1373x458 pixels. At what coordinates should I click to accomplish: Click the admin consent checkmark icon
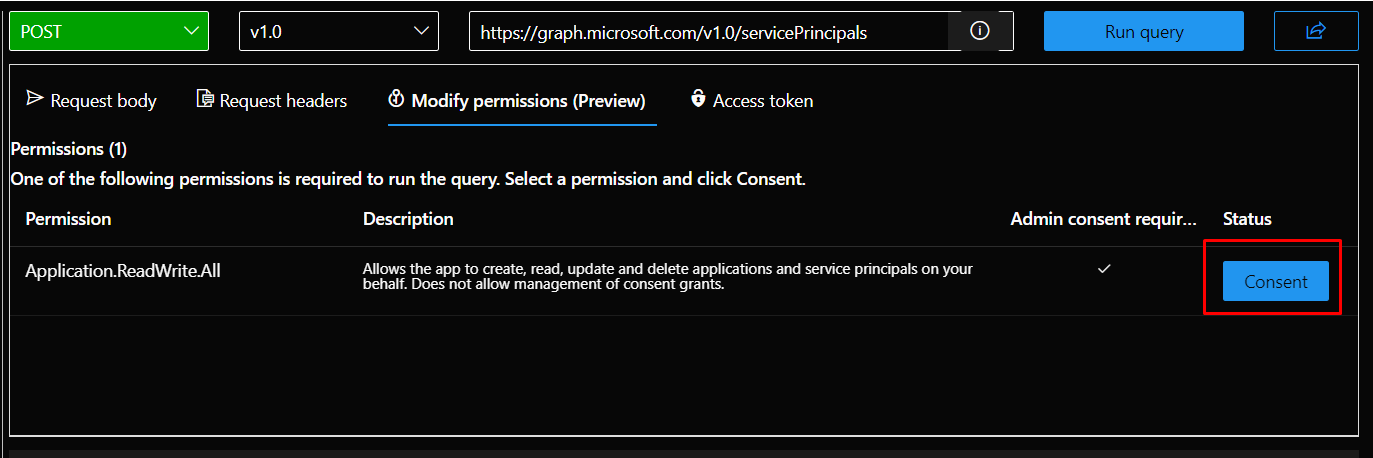click(1104, 269)
